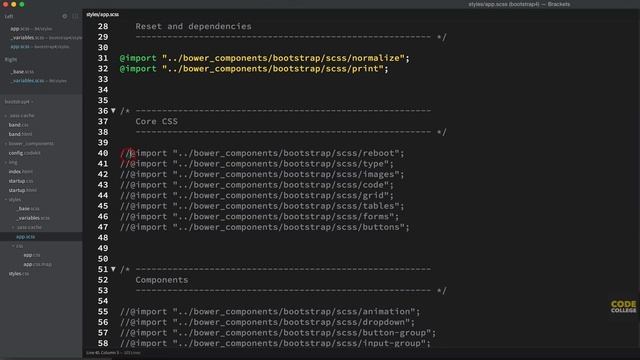Click the reboot import on line 40
The width and height of the screenshot is (640, 360).
click(x=262, y=153)
